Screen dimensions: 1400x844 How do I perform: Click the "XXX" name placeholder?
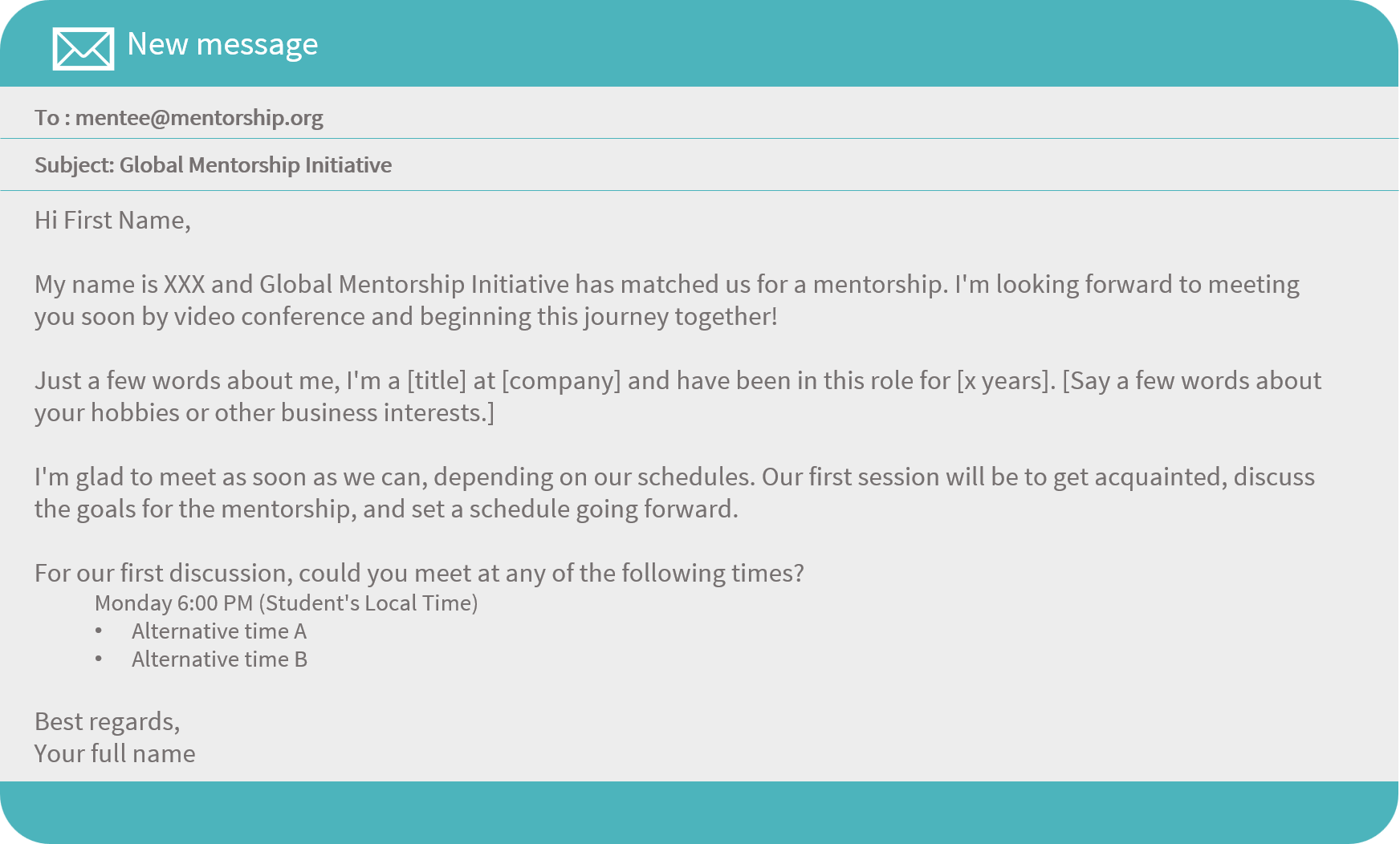(184, 285)
